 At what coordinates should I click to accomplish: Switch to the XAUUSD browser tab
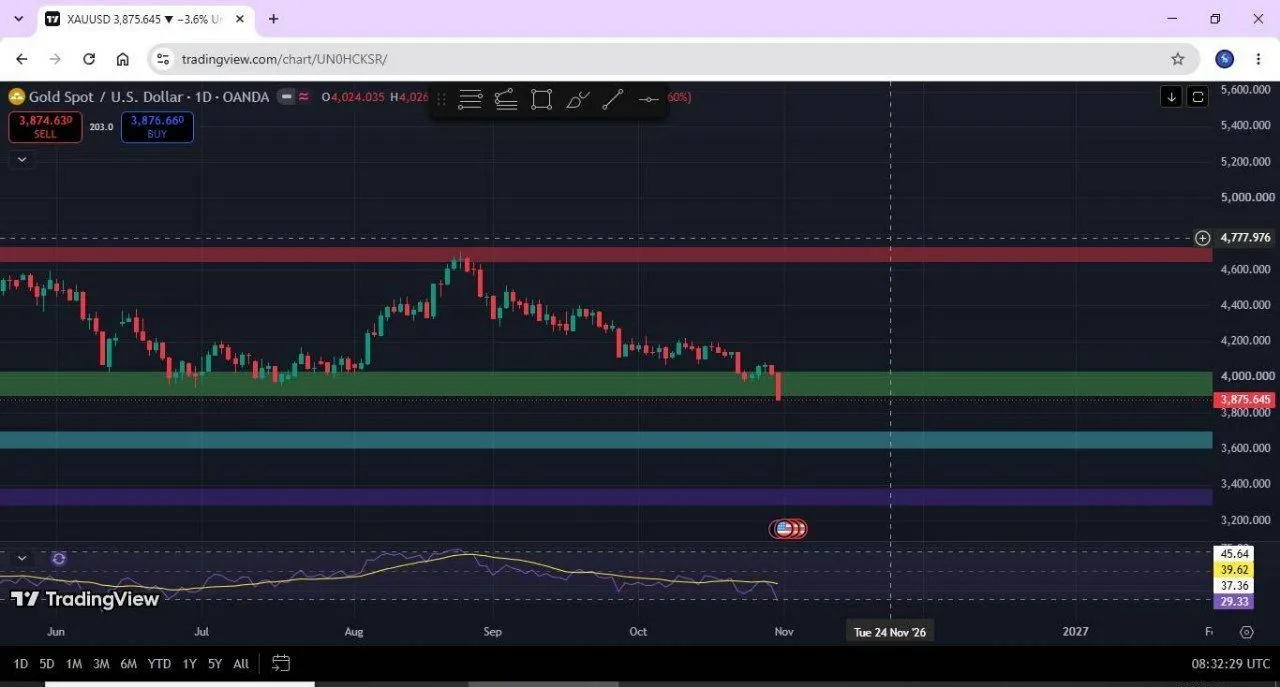pos(146,19)
